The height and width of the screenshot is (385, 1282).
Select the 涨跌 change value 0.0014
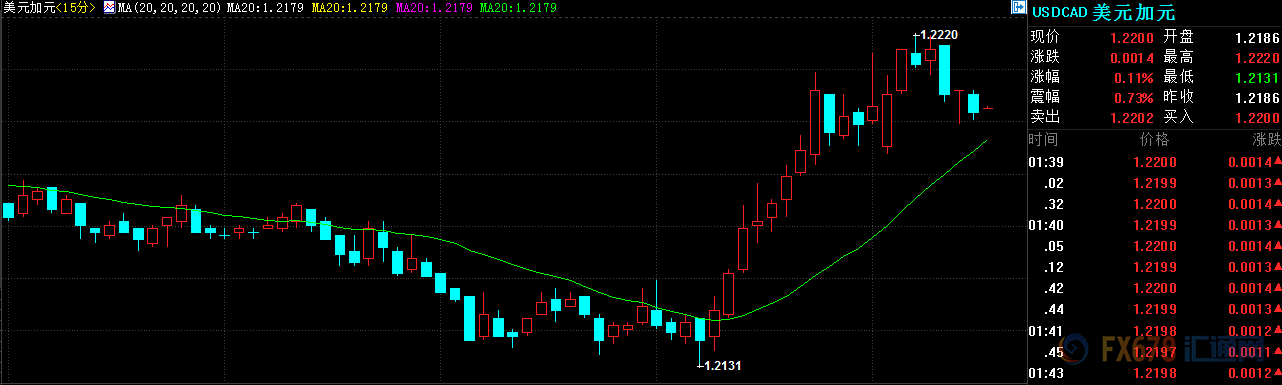pyautogui.click(x=1133, y=58)
